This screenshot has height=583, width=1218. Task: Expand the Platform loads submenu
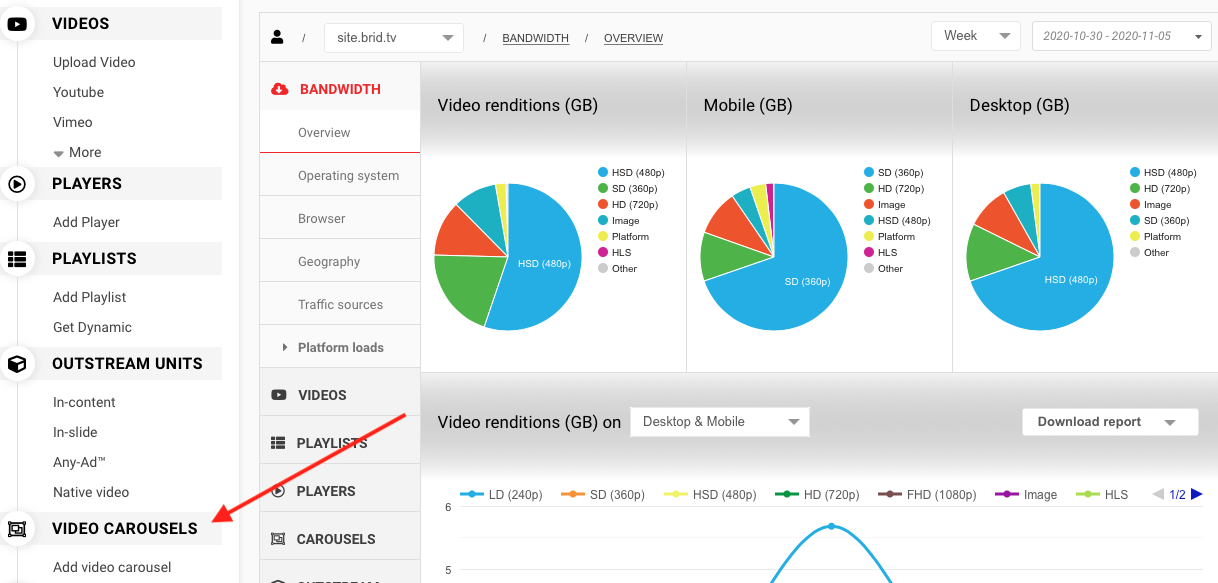tap(339, 347)
